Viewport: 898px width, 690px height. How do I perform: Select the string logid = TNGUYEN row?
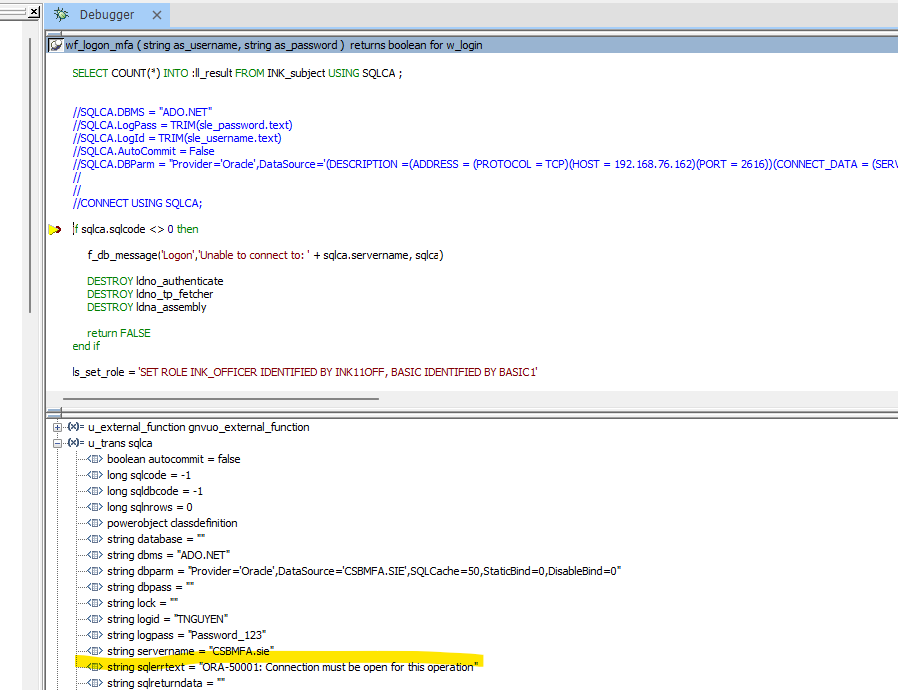[x=168, y=620]
